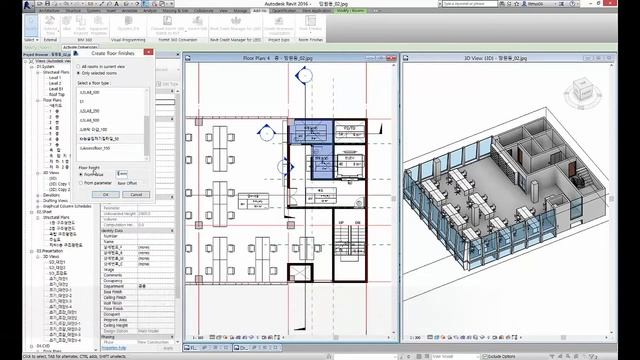
Task: Collapse the 03.Presentation tree node
Action: tap(32, 251)
